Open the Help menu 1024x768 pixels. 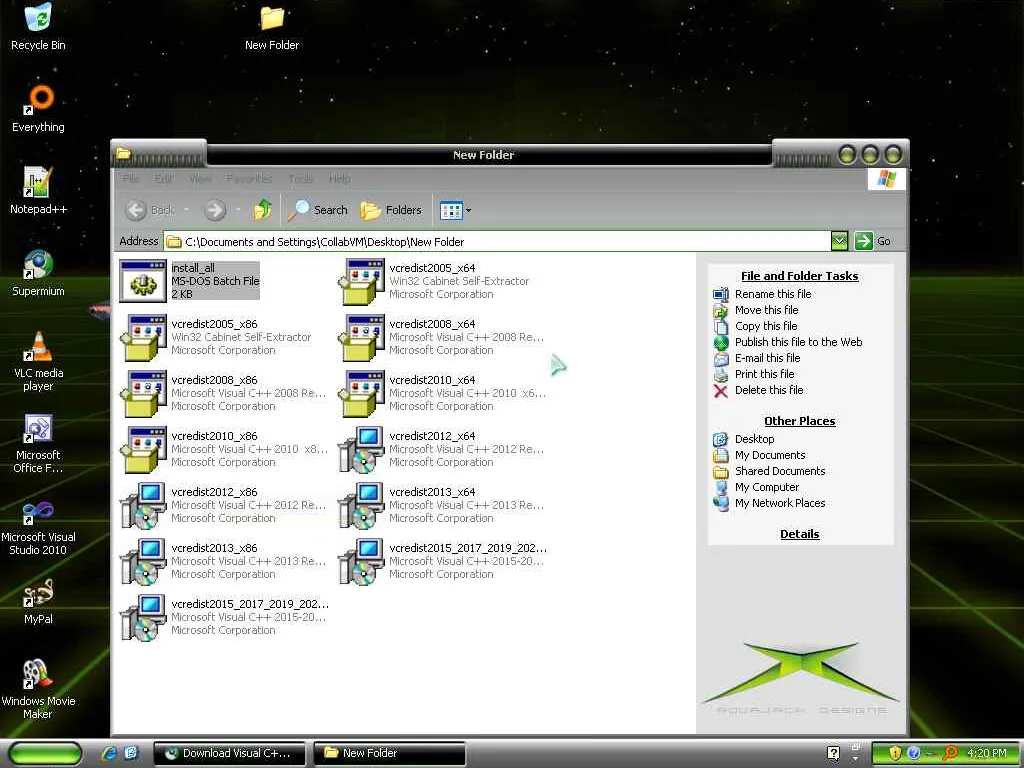[x=340, y=178]
